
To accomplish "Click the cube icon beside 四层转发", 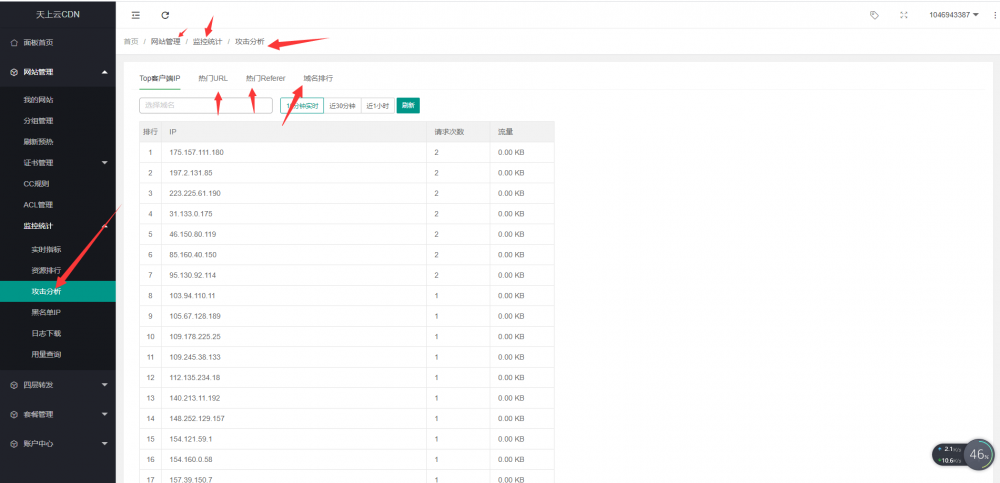I will pos(13,384).
